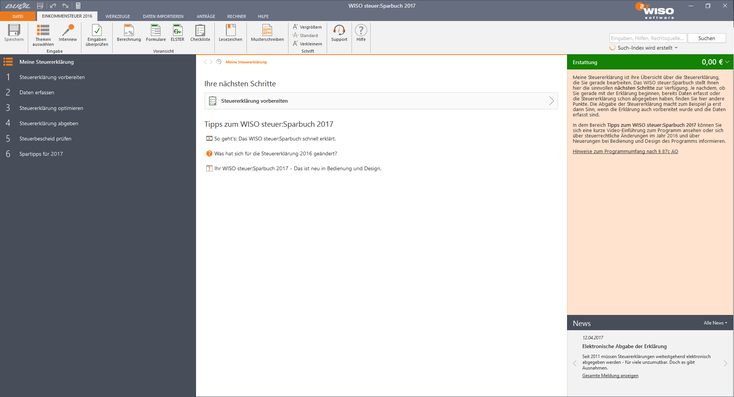The height and width of the screenshot is (397, 734).
Task: Click the undo arrow in the title bar
Action: point(53,6)
